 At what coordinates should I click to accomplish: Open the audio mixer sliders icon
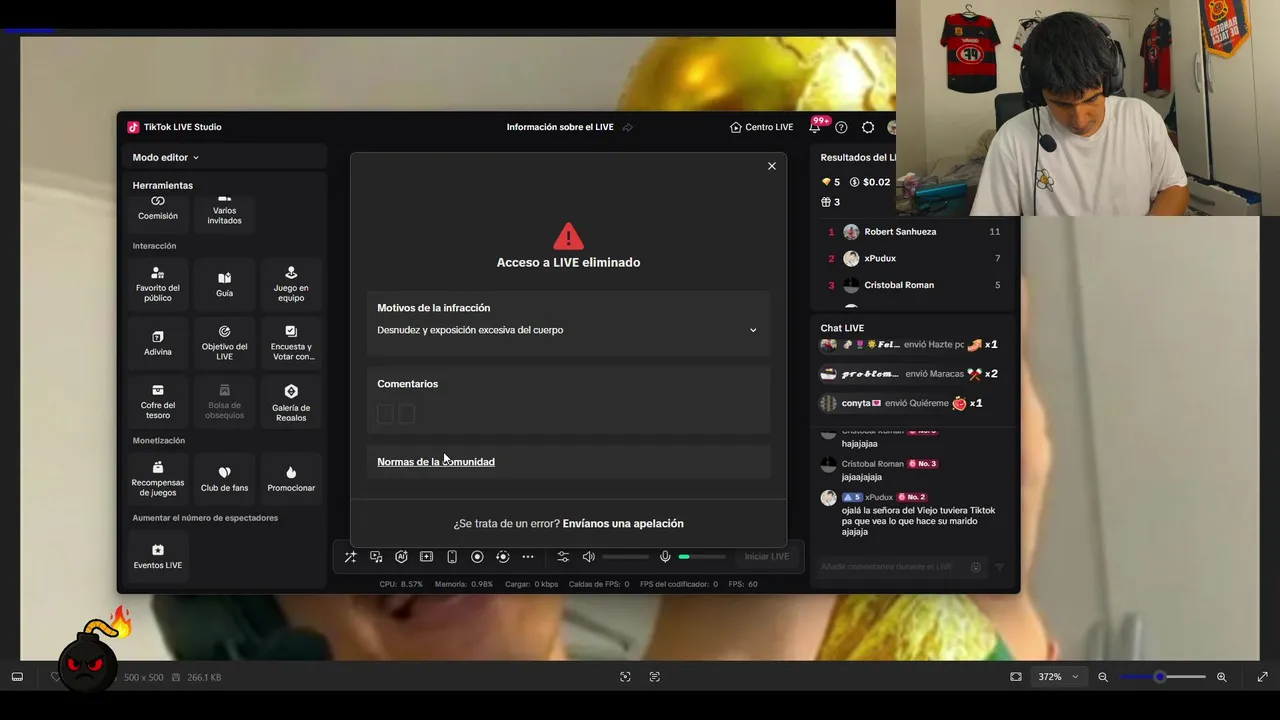click(x=563, y=557)
